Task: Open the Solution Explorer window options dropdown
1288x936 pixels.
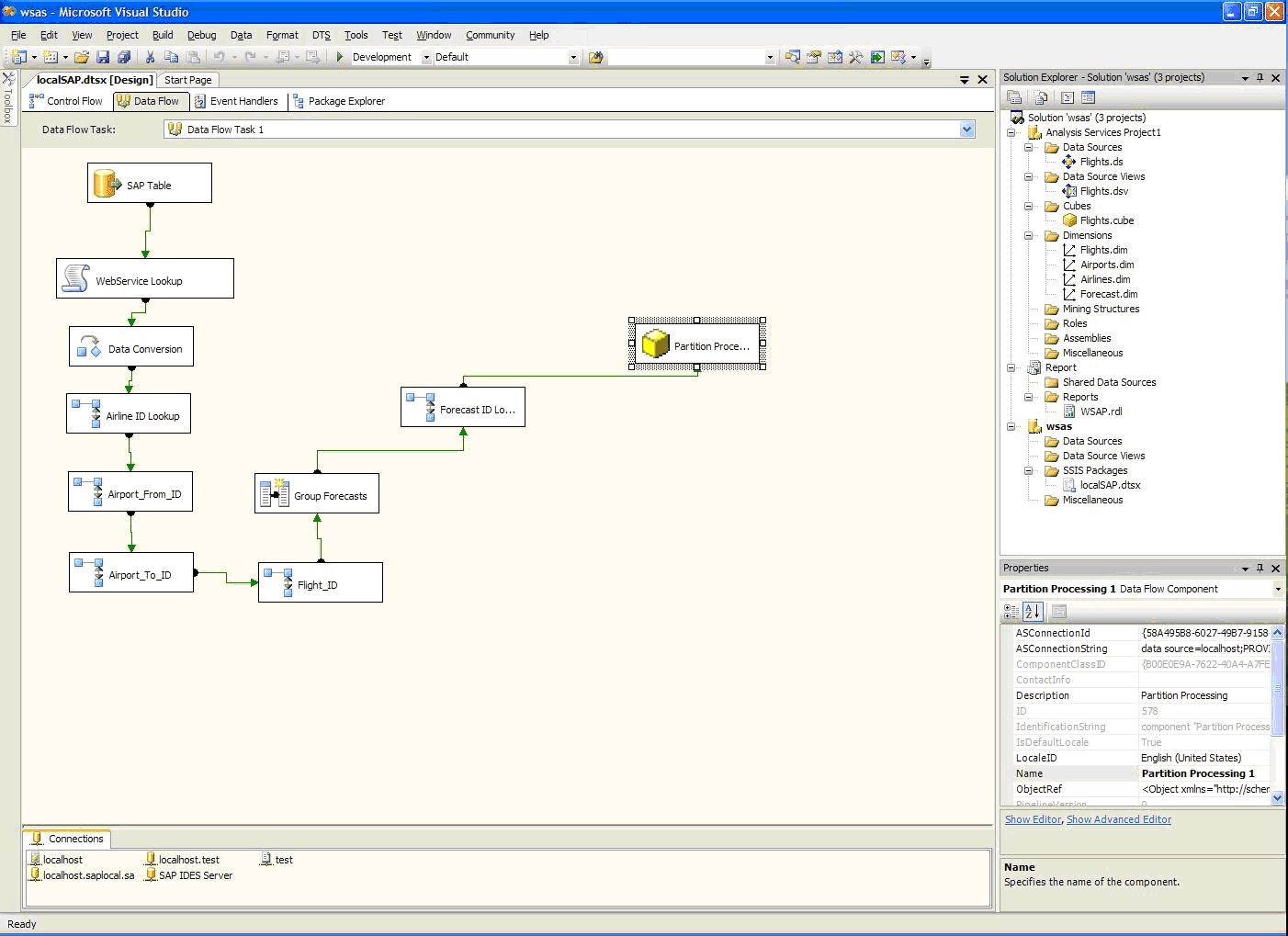Action: (1245, 78)
